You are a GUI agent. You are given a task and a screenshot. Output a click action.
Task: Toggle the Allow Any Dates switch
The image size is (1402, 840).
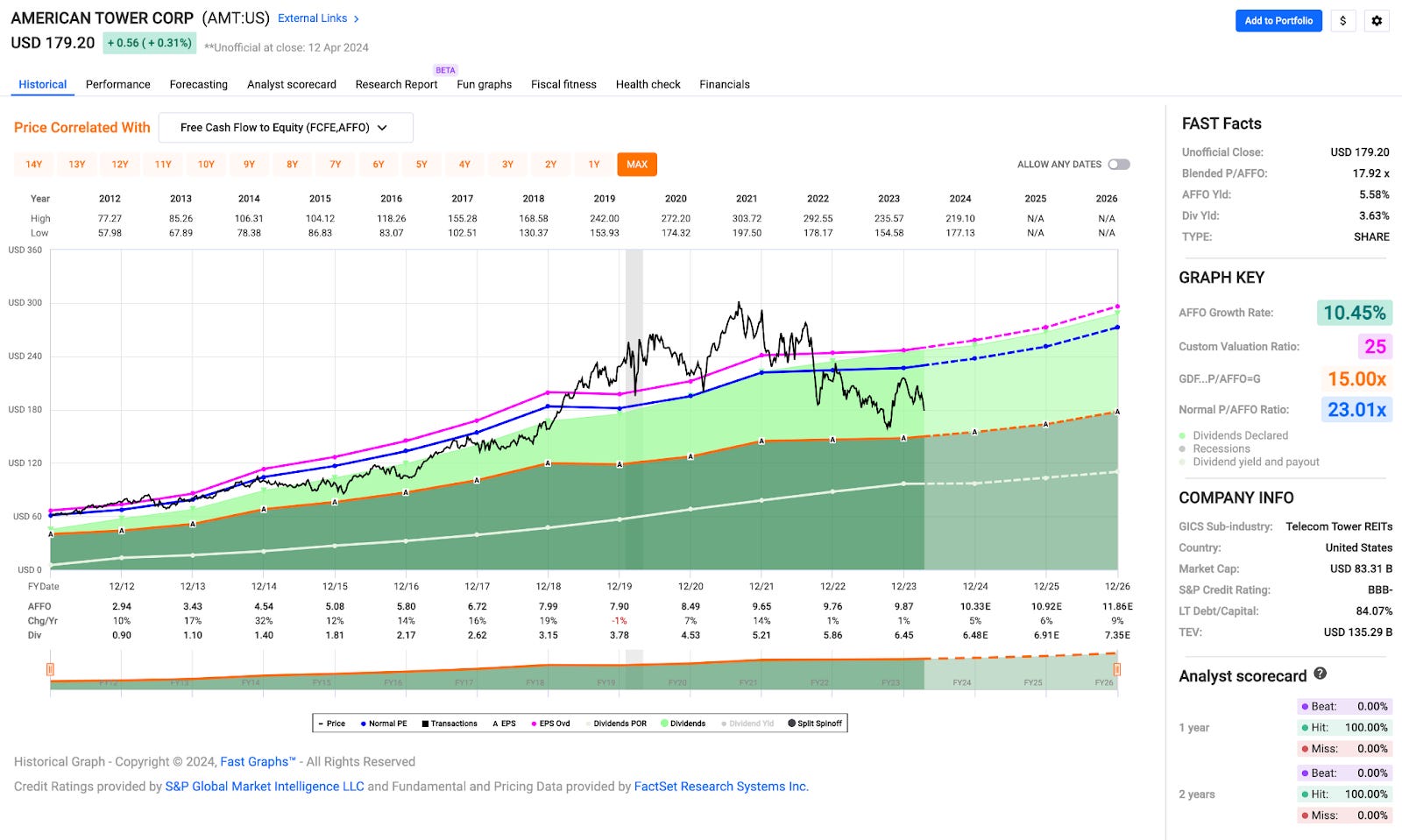point(1119,165)
